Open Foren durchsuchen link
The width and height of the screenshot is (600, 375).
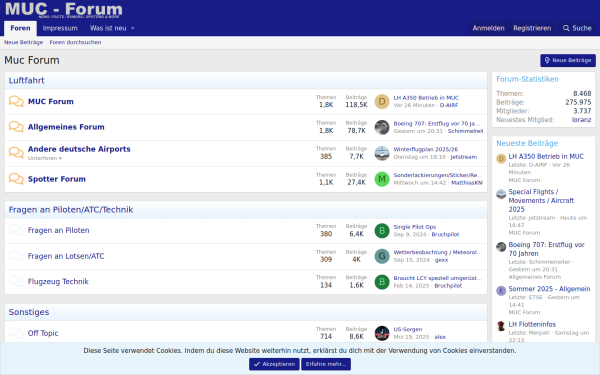point(75,42)
